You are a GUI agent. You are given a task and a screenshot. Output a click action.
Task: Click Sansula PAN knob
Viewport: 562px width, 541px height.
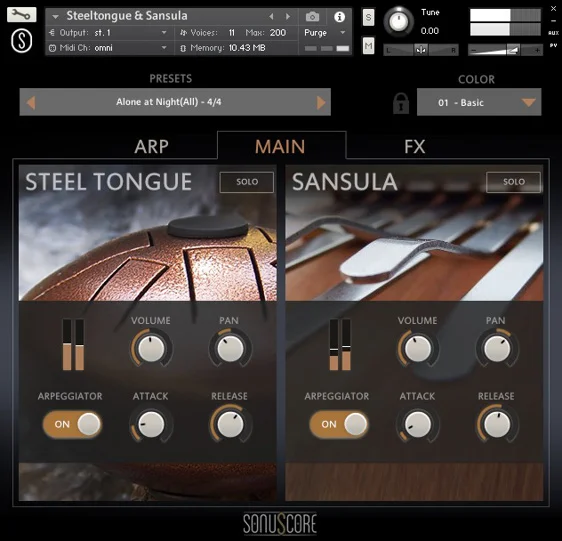(497, 348)
